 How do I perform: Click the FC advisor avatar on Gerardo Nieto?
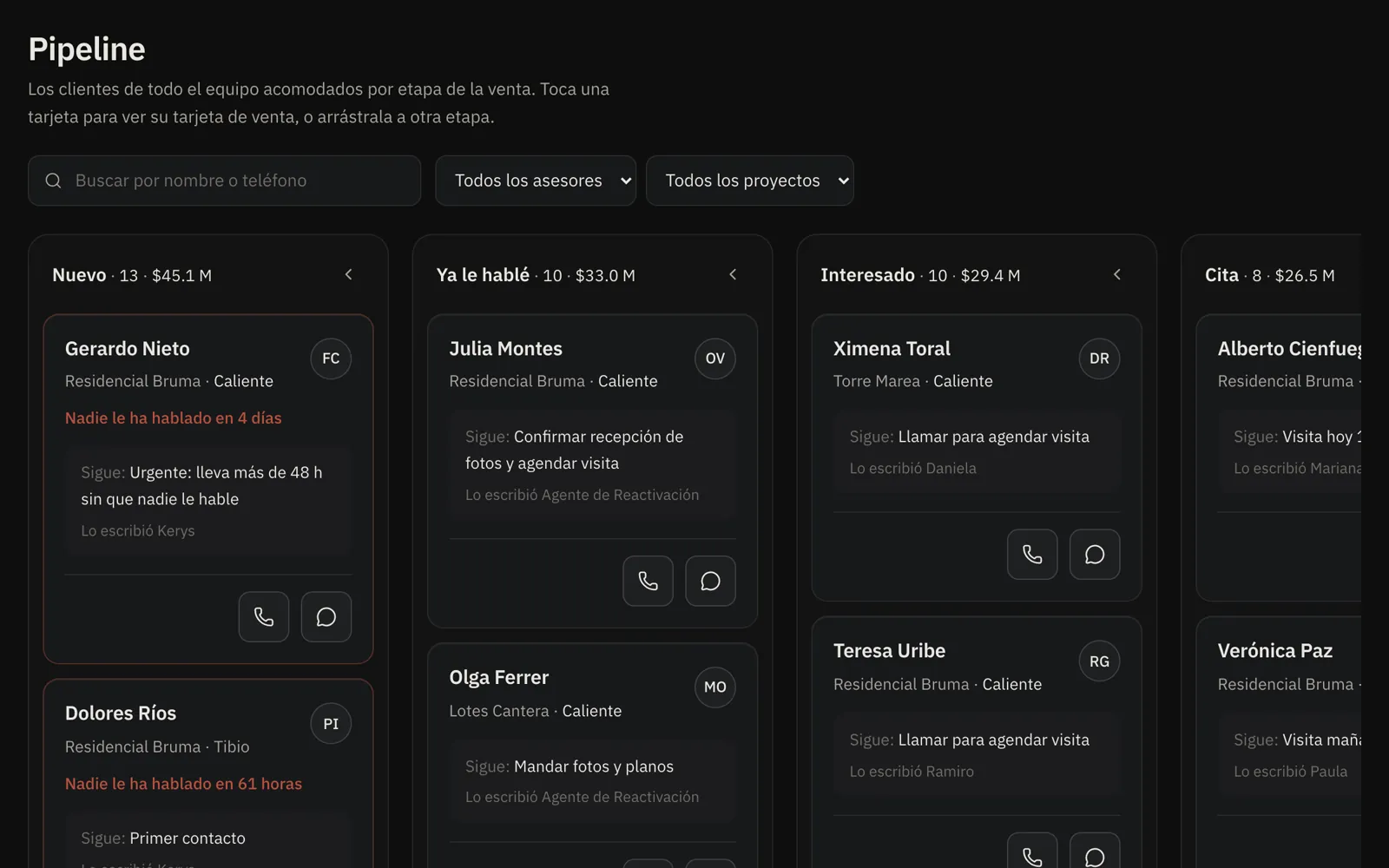coord(331,358)
